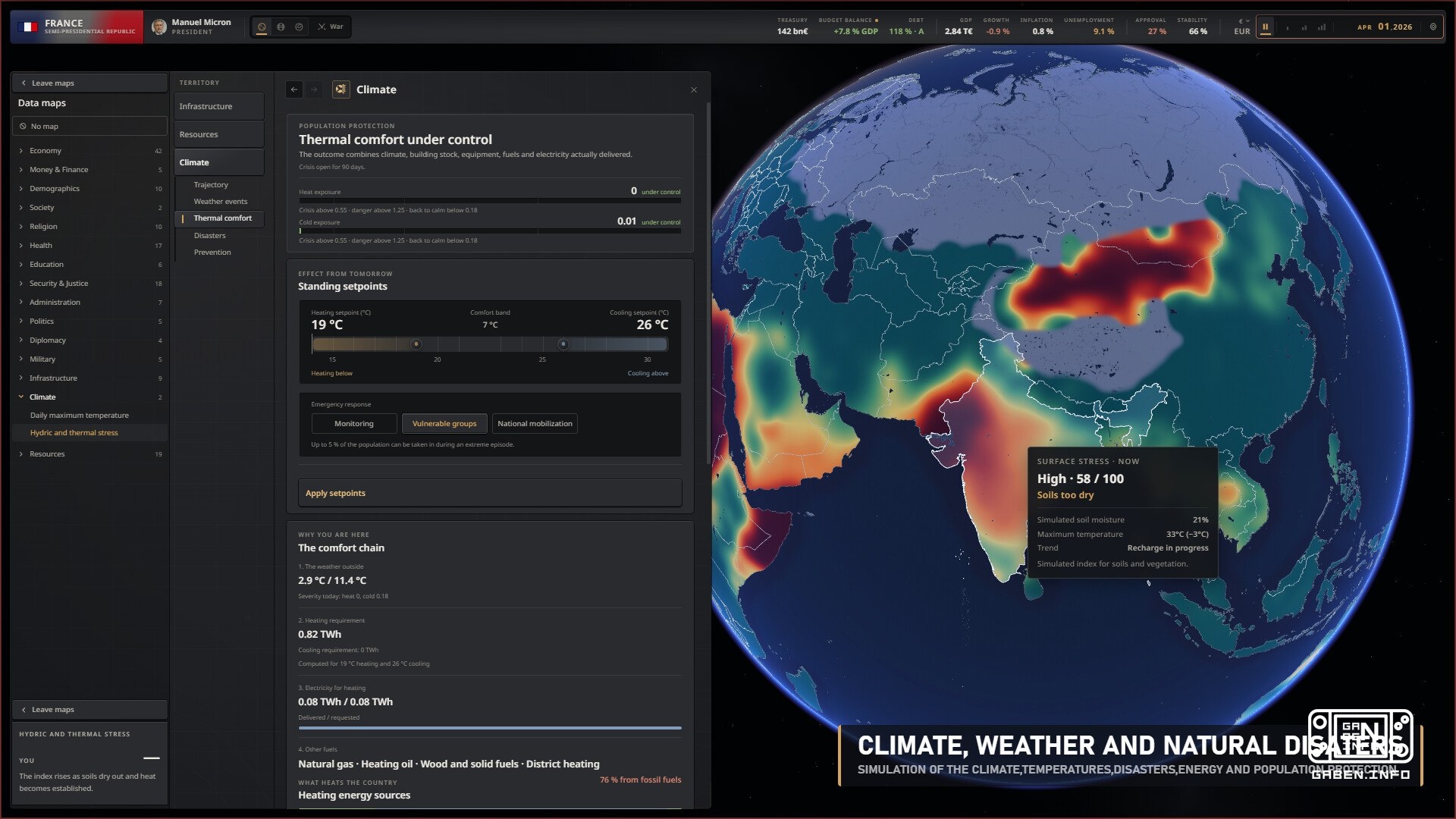
Task: Click the France flag icon
Action: (28, 27)
